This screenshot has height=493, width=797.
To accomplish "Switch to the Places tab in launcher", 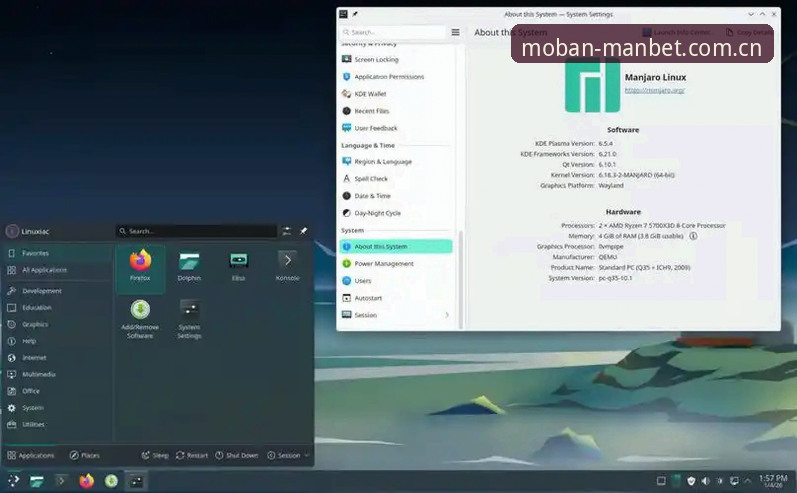I will (84, 455).
